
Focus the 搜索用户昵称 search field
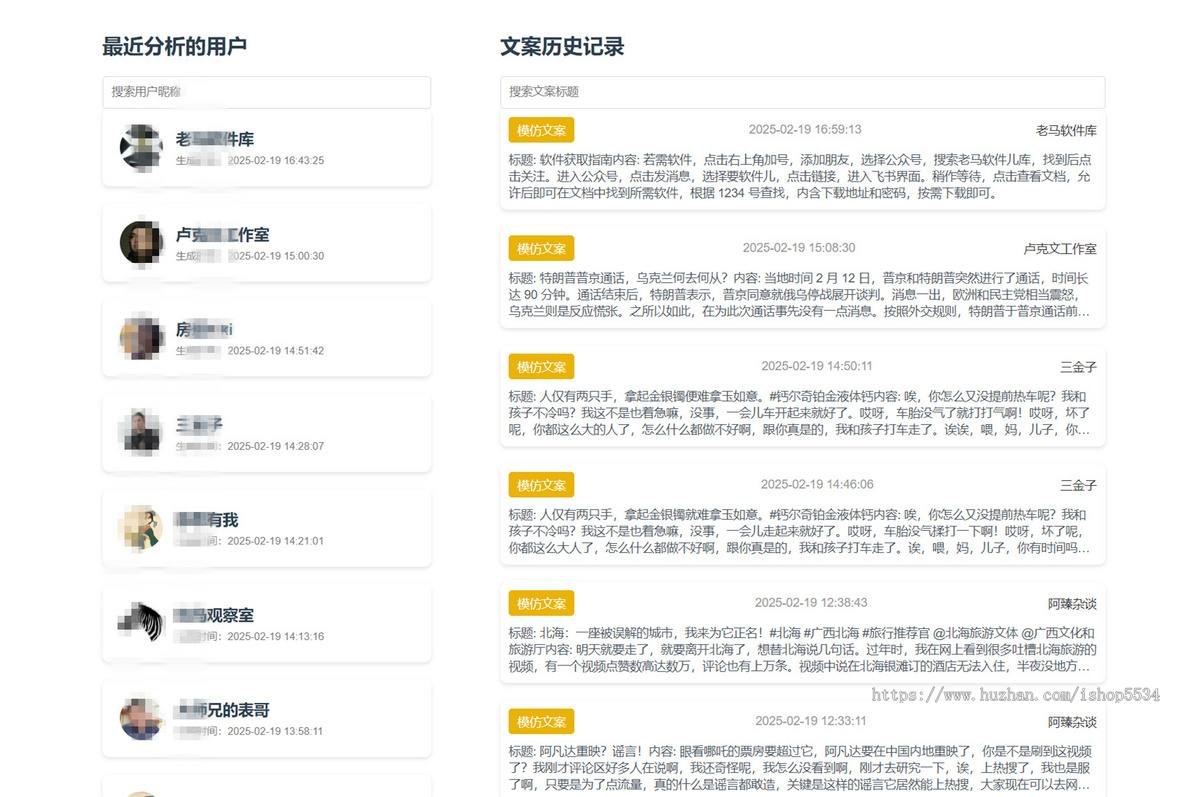pos(266,92)
